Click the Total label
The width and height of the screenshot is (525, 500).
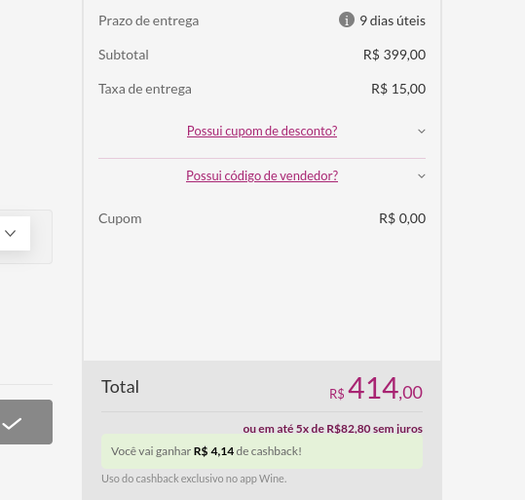pos(120,387)
